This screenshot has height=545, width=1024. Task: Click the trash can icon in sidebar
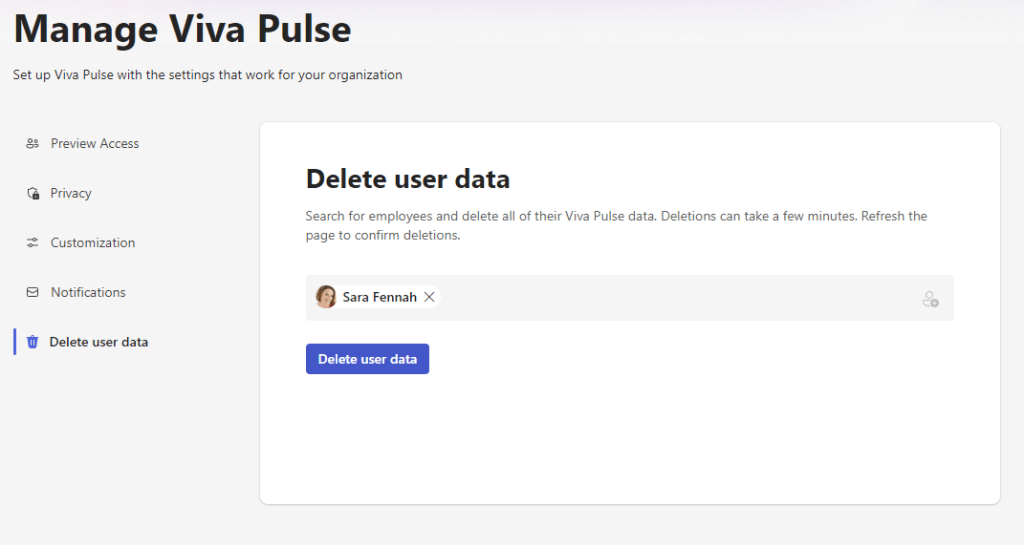pos(32,342)
